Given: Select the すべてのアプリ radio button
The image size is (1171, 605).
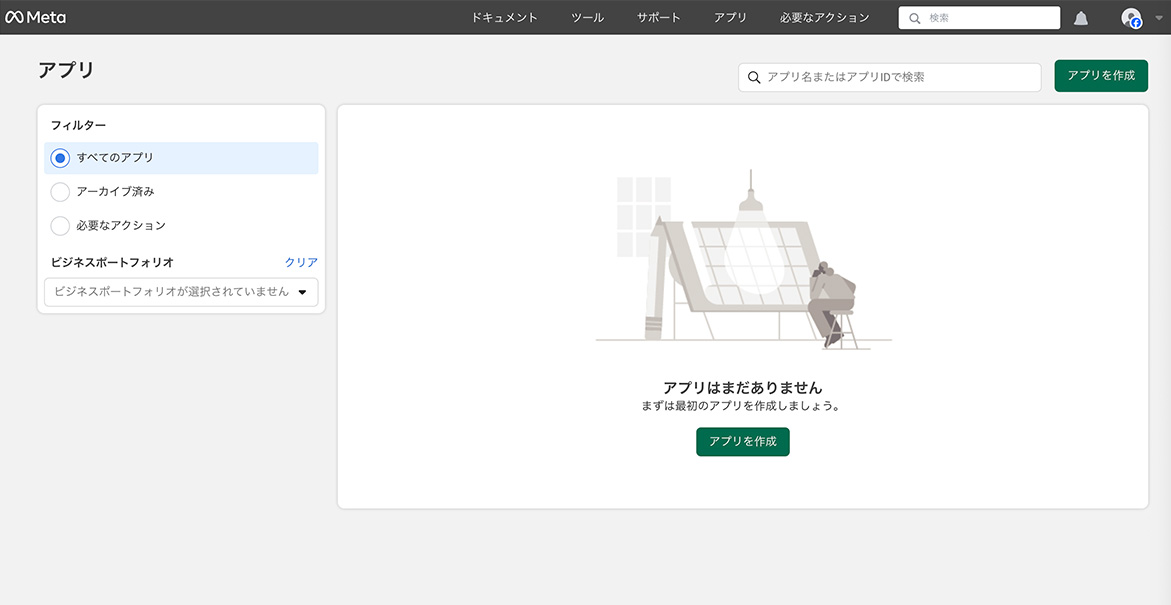Looking at the screenshot, I should point(60,158).
